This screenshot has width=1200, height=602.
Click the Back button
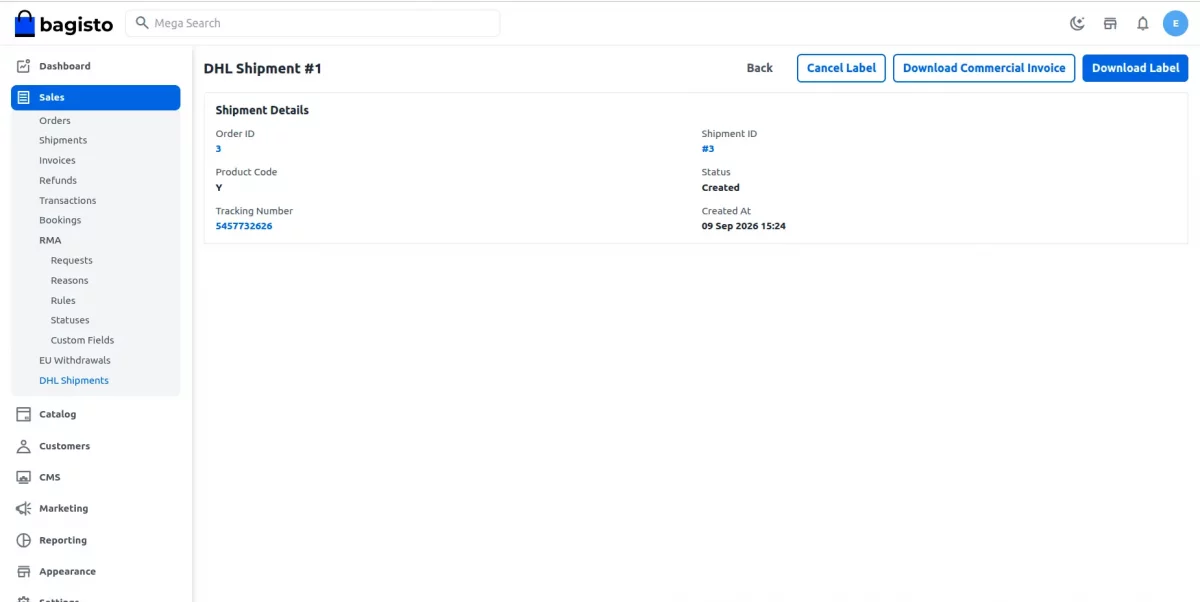760,68
